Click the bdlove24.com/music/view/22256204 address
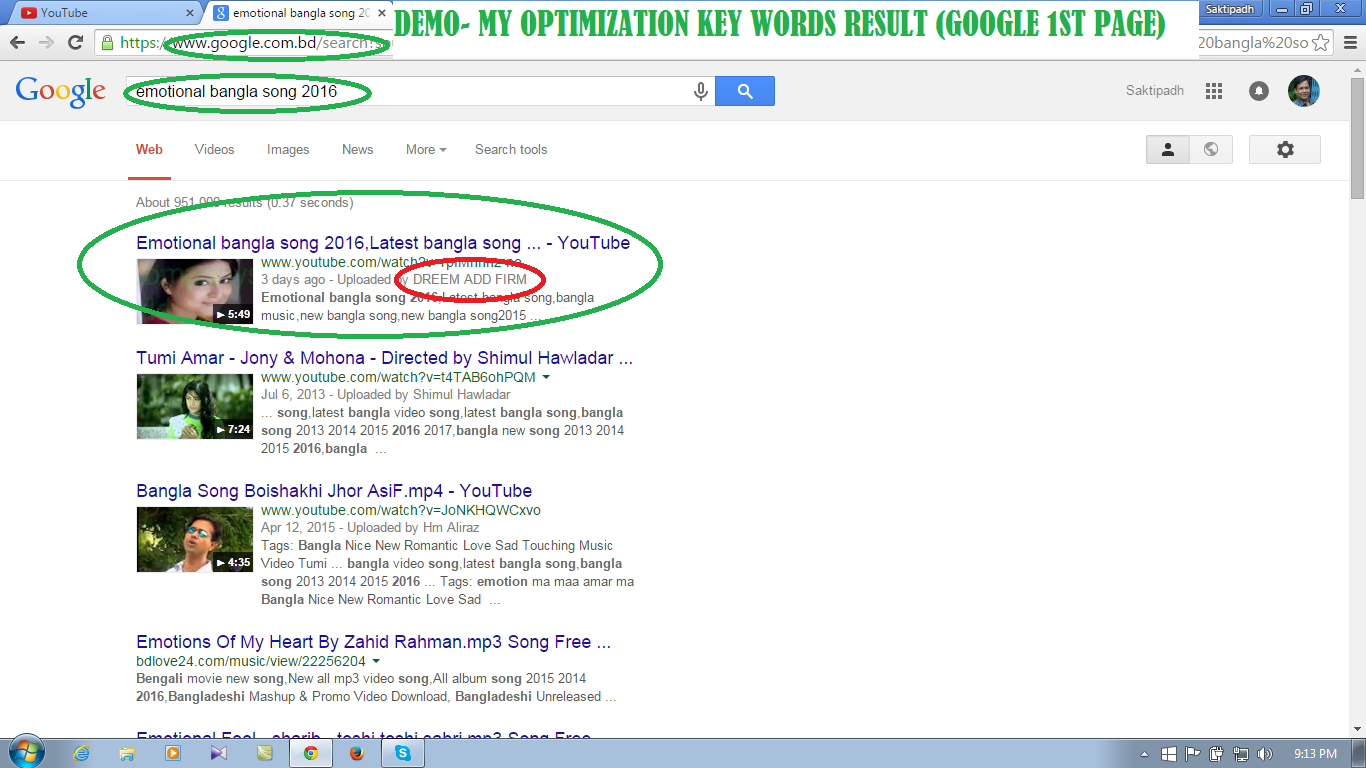This screenshot has width=1366, height=768. pos(251,661)
